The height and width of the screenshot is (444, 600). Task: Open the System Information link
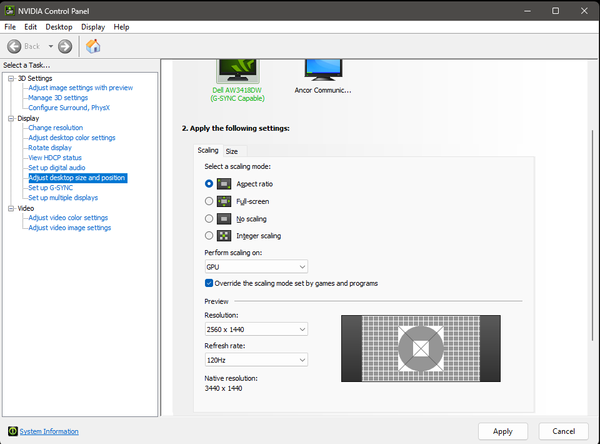[x=49, y=431]
